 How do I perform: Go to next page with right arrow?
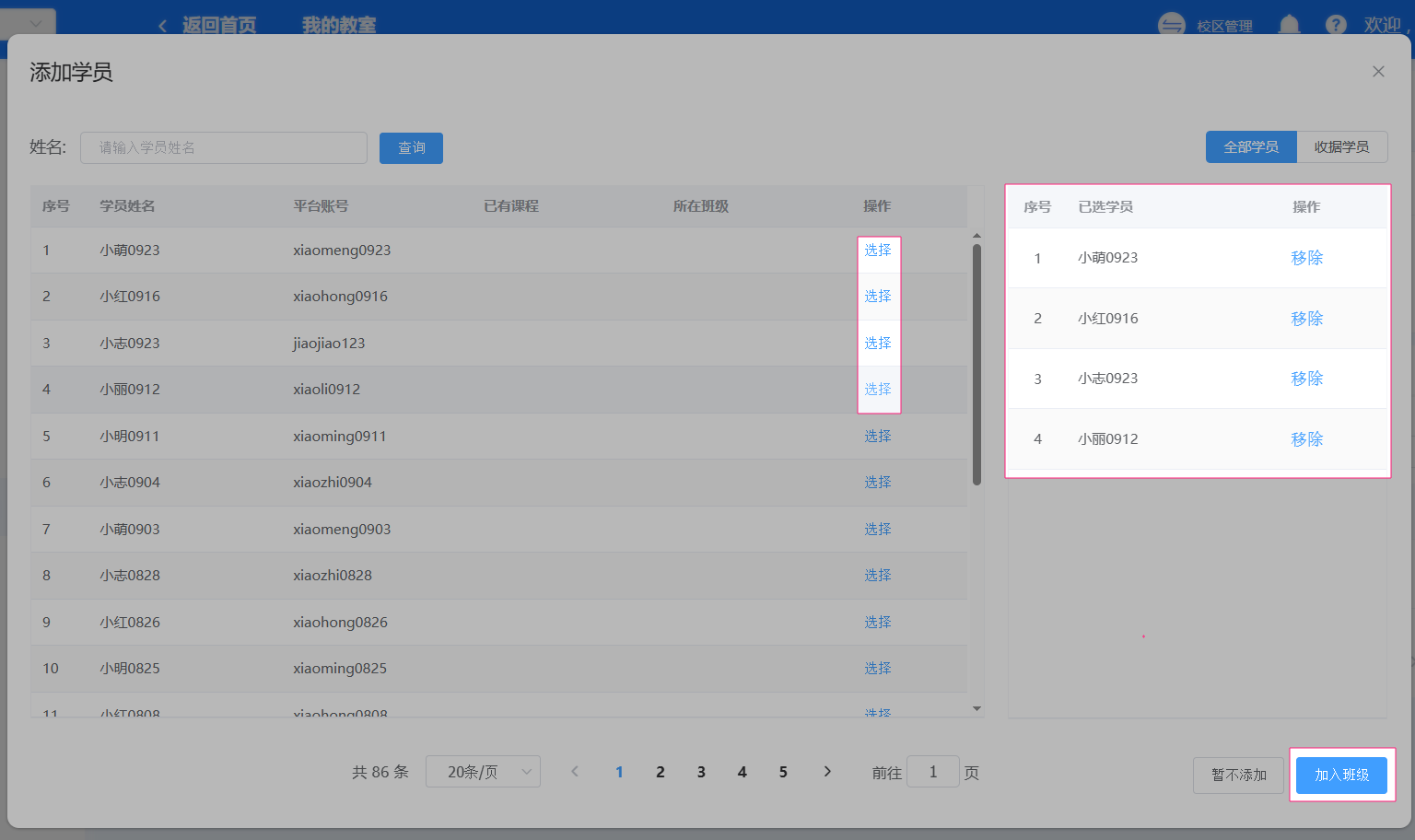tap(827, 772)
